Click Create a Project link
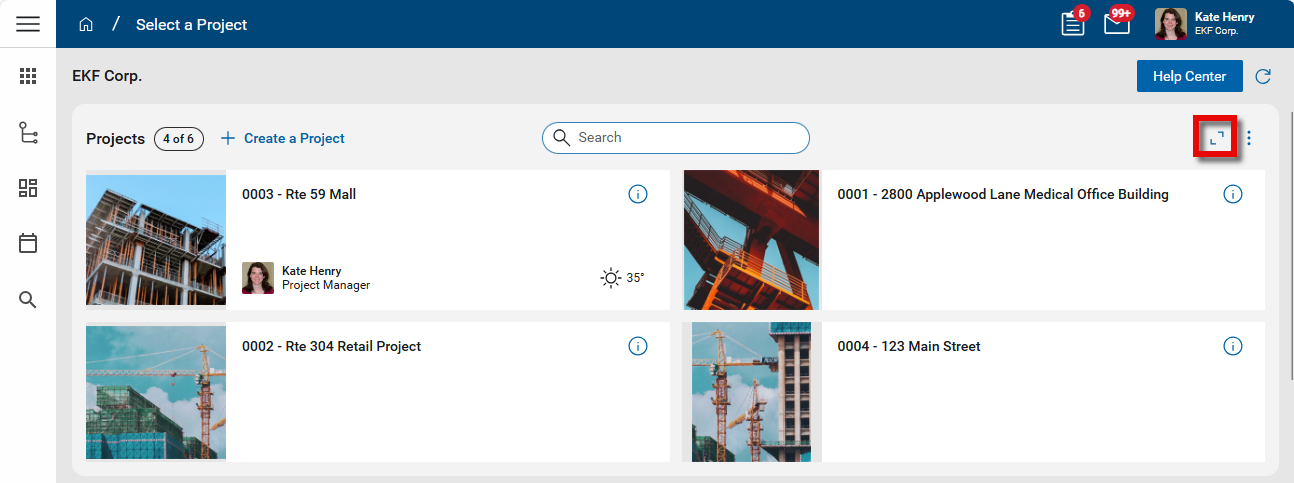Viewport: 1294px width, 483px height. point(283,138)
